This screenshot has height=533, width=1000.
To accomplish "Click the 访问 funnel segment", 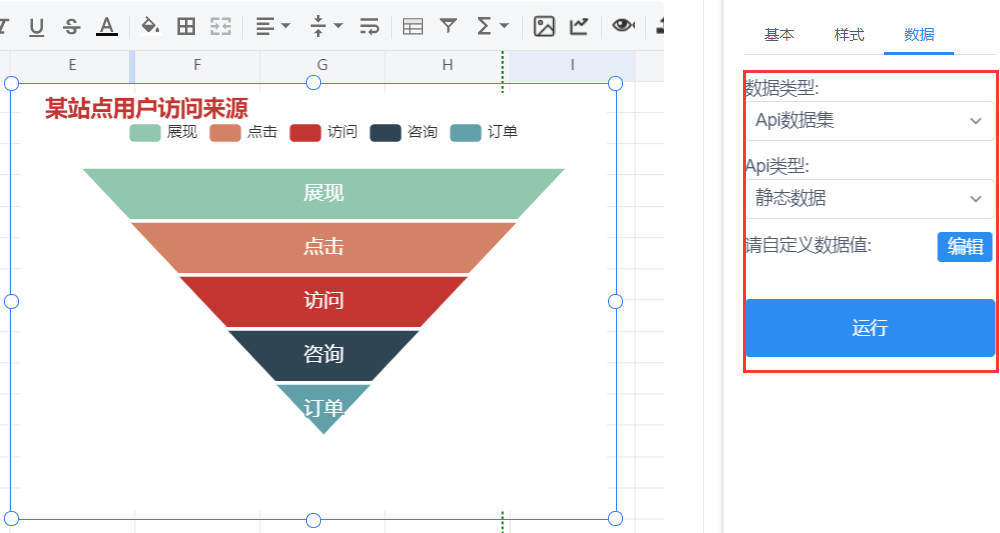I will [x=323, y=301].
